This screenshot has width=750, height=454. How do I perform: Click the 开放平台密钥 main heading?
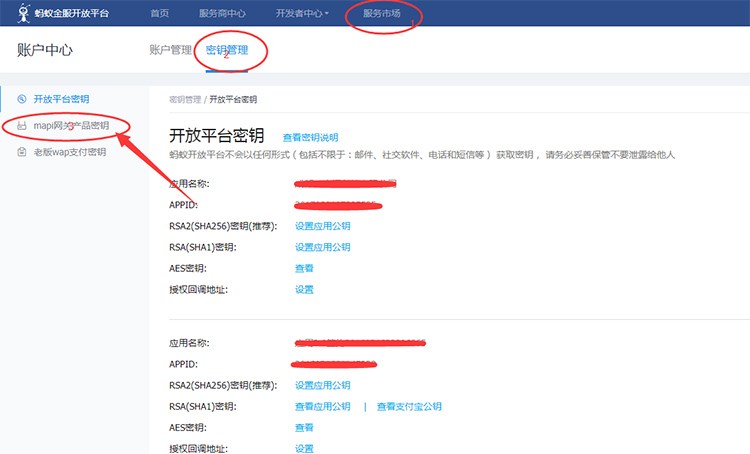tap(217, 136)
